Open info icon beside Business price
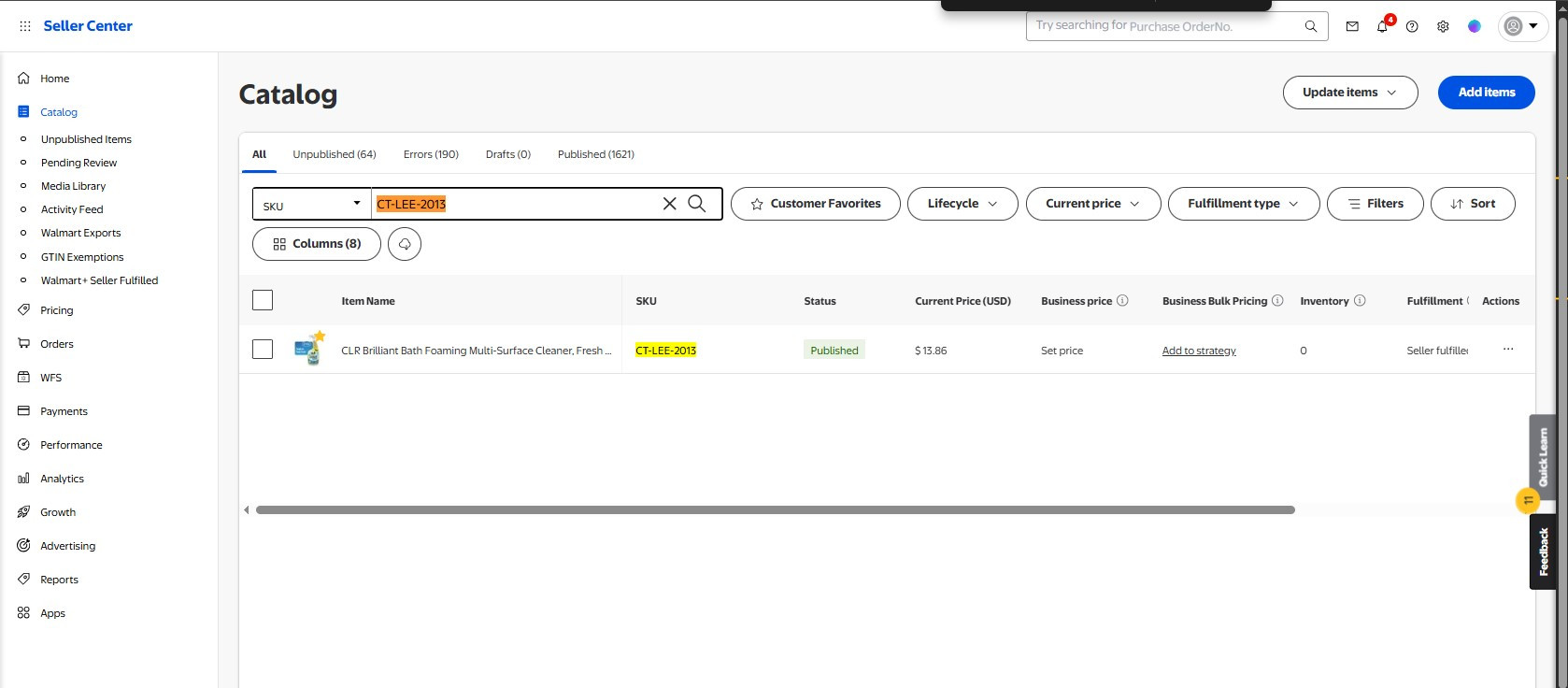The height and width of the screenshot is (688, 1568). click(1122, 301)
